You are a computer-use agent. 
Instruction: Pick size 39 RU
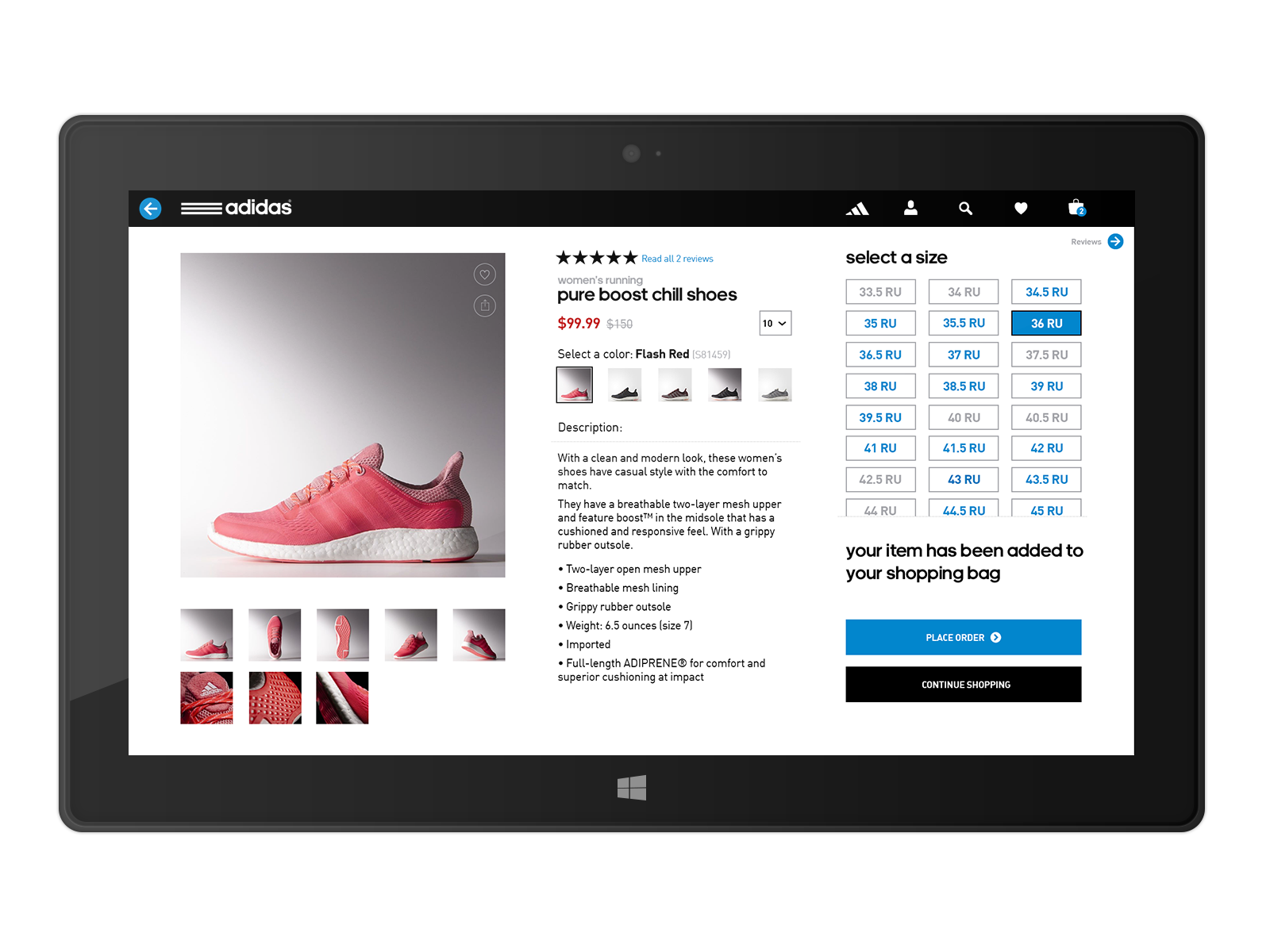(1046, 386)
